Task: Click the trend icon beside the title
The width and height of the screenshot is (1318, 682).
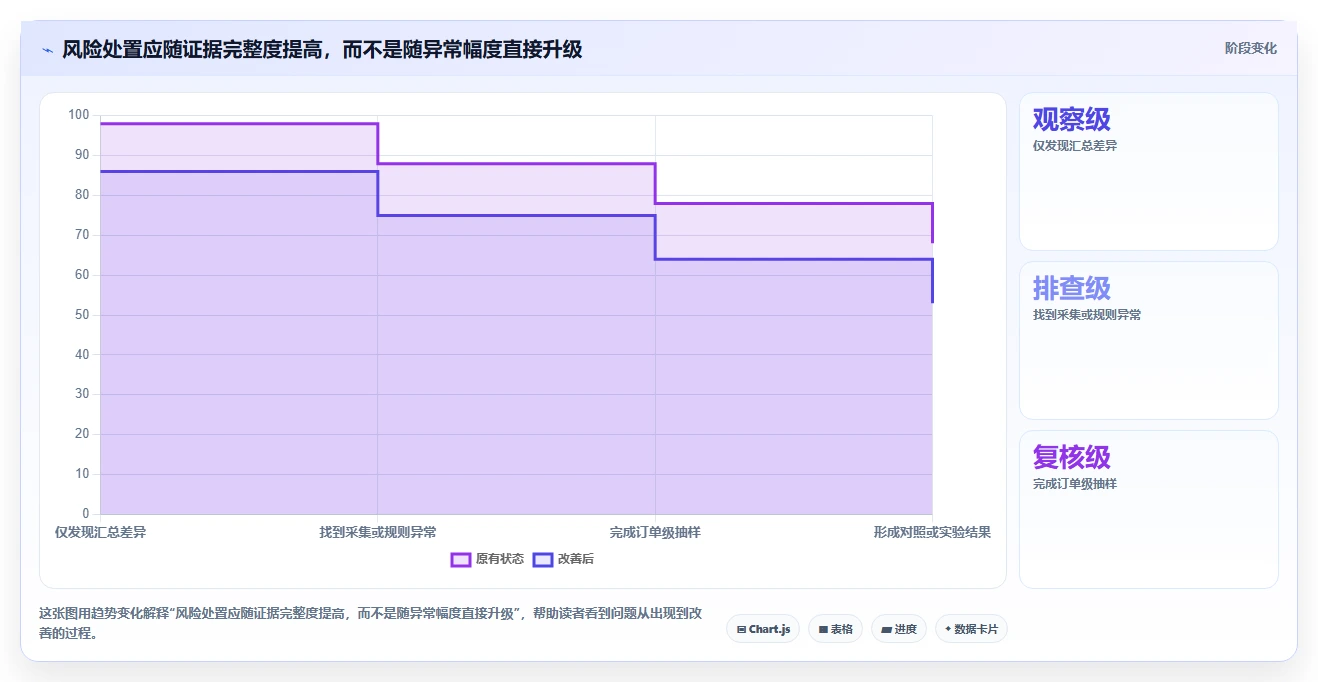Action: coord(47,49)
